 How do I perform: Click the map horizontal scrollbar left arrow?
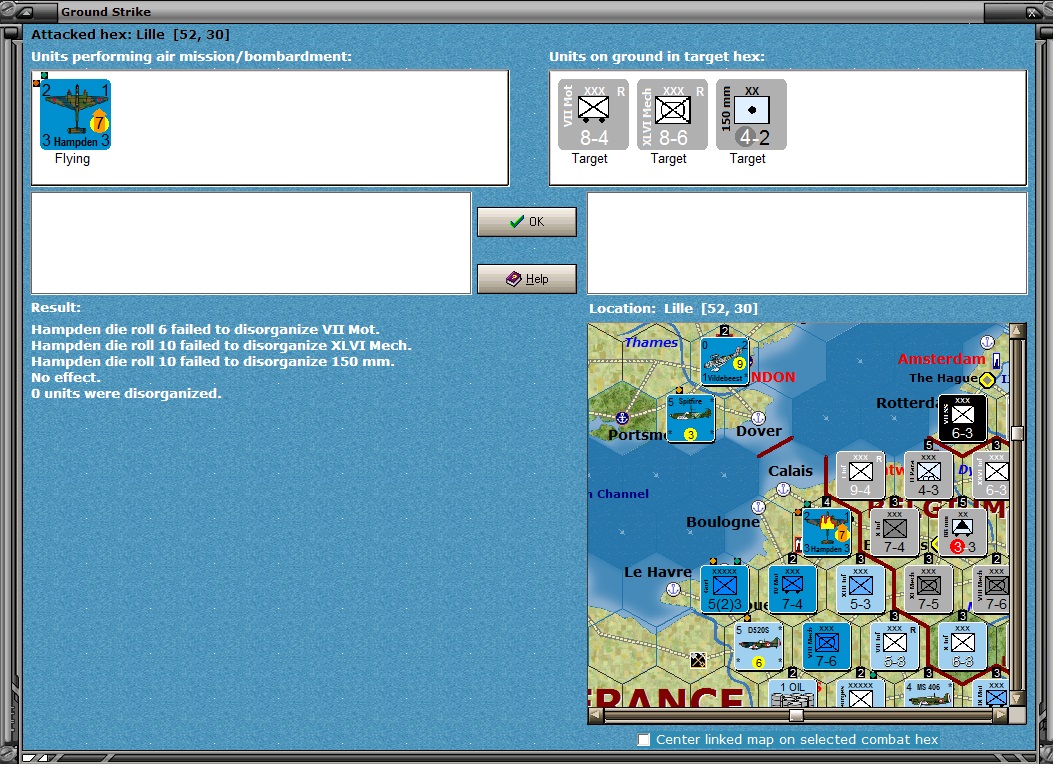click(x=596, y=716)
